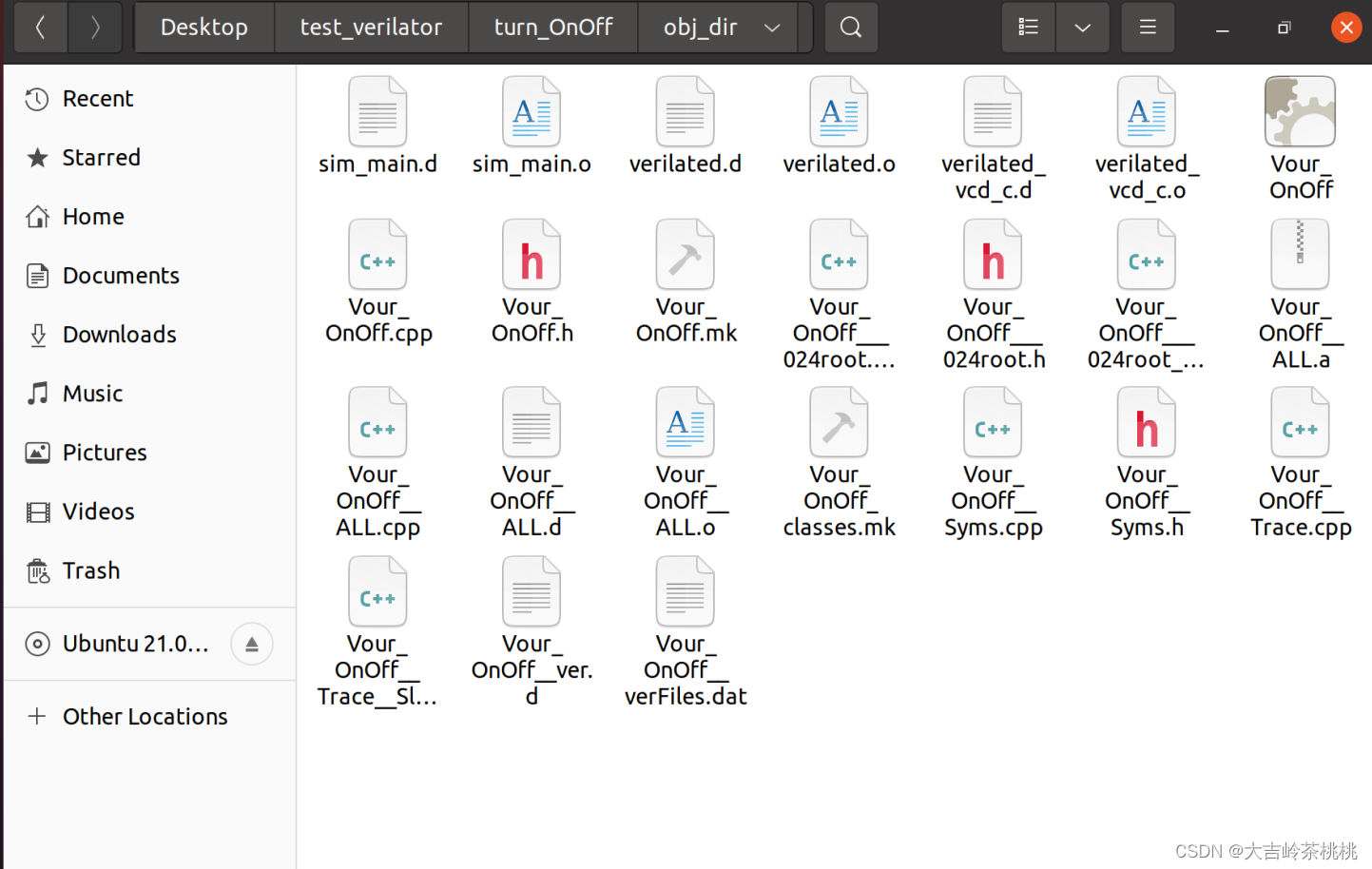Click the Vour_OnOff.mk filename label
Screen dimensions: 1372x869
686,320
